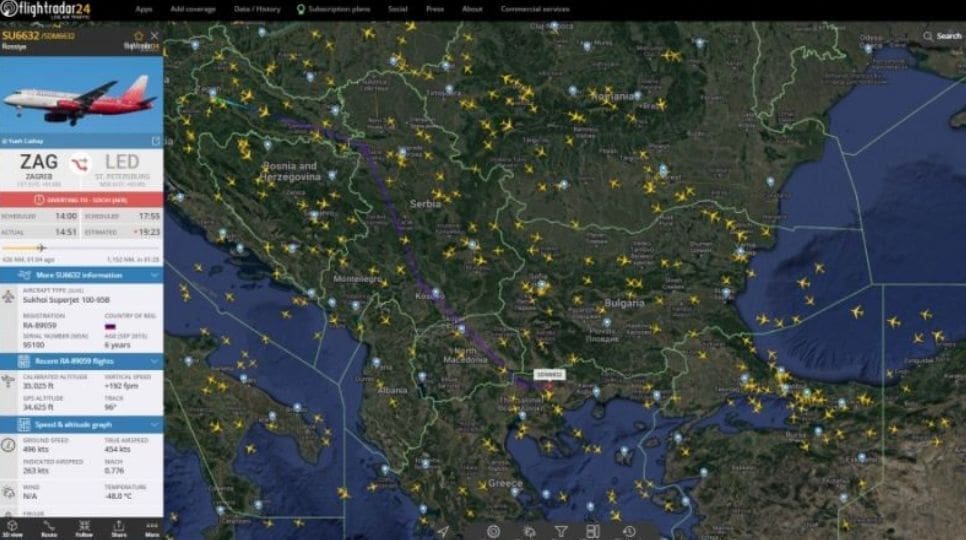Viewport: 966px width, 540px height.
Task: Click the Share icon for flight SU6632
Action: click(x=119, y=527)
